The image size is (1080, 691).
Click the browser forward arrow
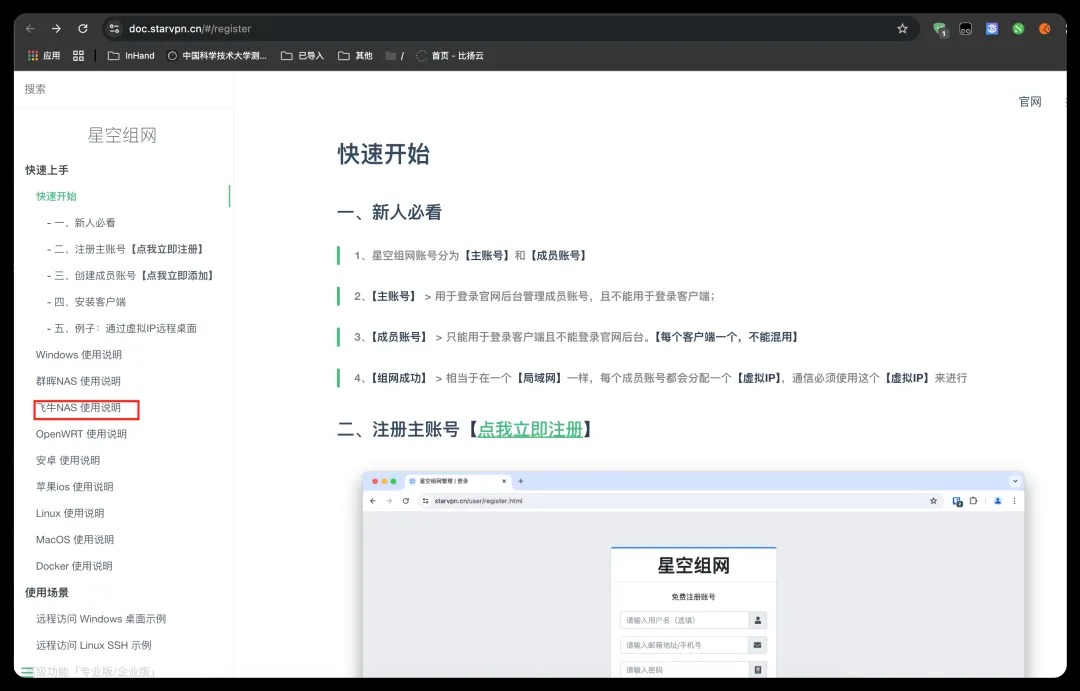(56, 29)
